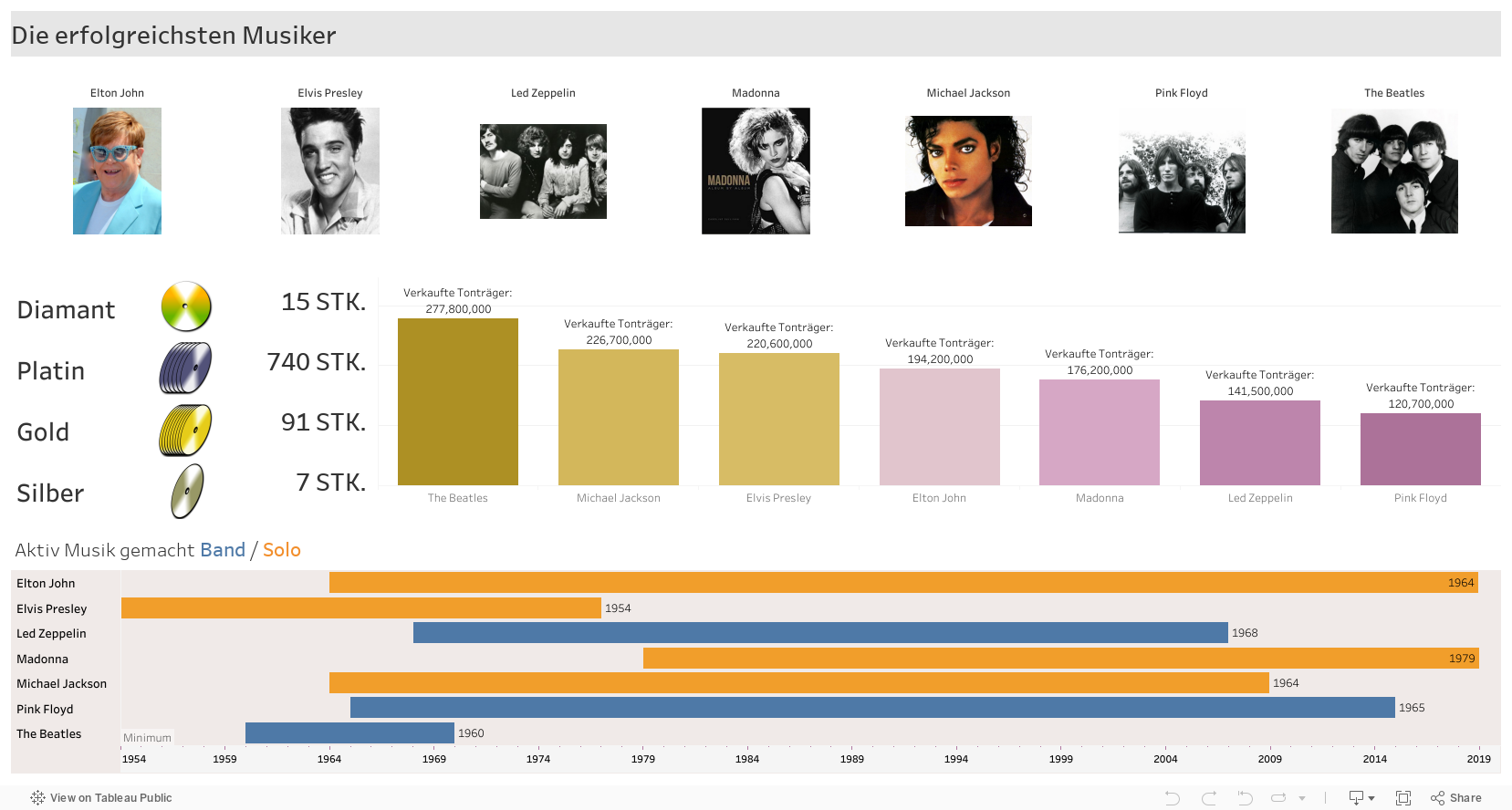The height and width of the screenshot is (810, 1512).
Task: Click the 'Silber' label
Action: [x=50, y=493]
